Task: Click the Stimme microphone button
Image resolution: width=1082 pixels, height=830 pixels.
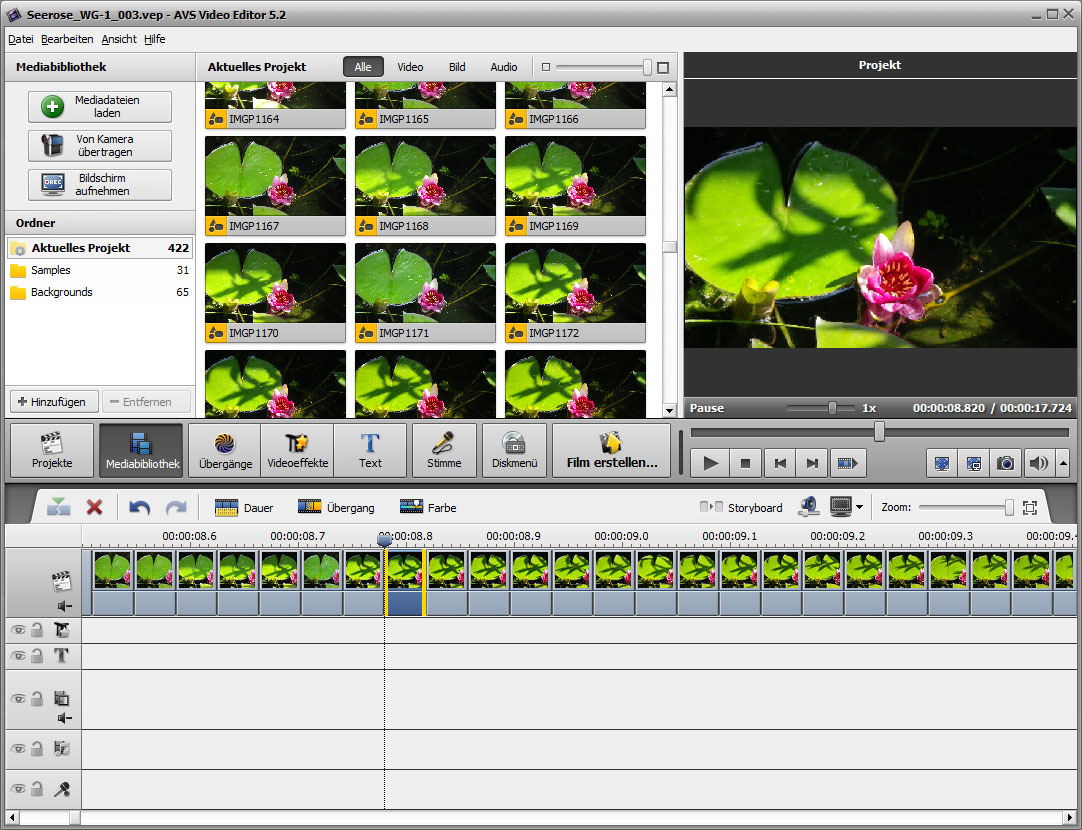Action: pyautogui.click(x=444, y=451)
